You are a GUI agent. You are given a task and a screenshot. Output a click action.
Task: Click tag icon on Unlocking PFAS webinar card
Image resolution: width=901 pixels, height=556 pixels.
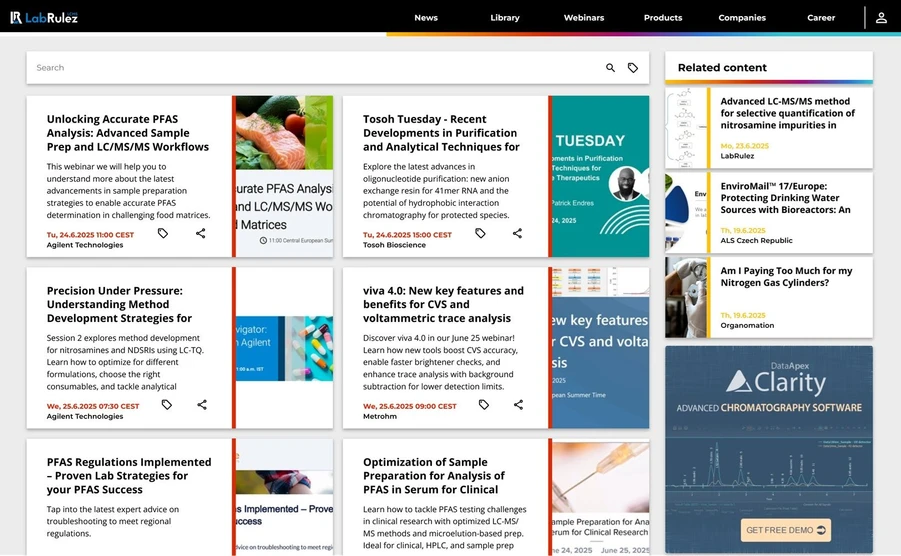pyautogui.click(x=163, y=233)
